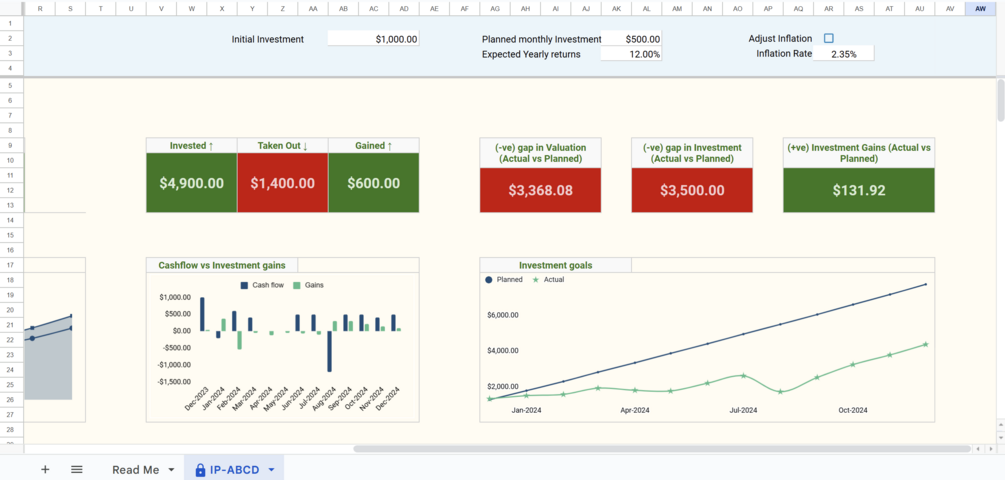Viewport: 1005px width, 480px height.
Task: Click the Planned legend entry
Action: (504, 279)
